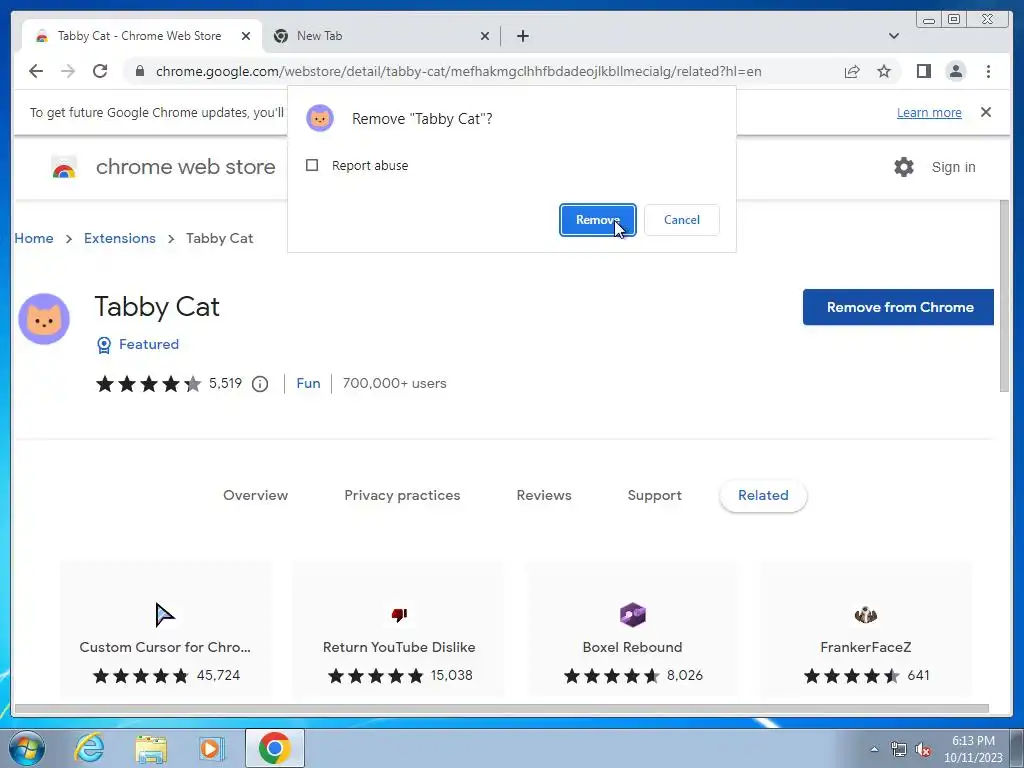The height and width of the screenshot is (768, 1024).
Task: Click Sign in on web store
Action: pyautogui.click(x=953, y=167)
